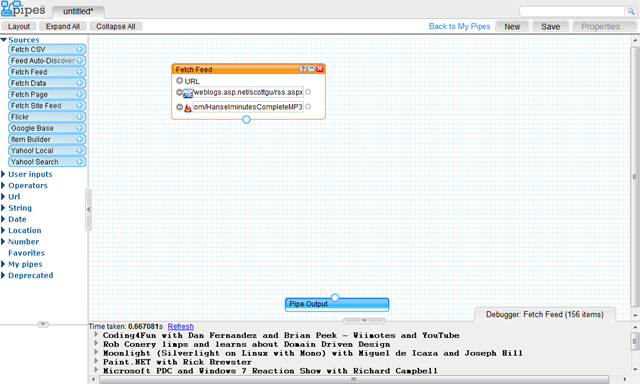Click the canvas vertical scrollbar
Screen dimensions: 640x384
click(x=635, y=177)
